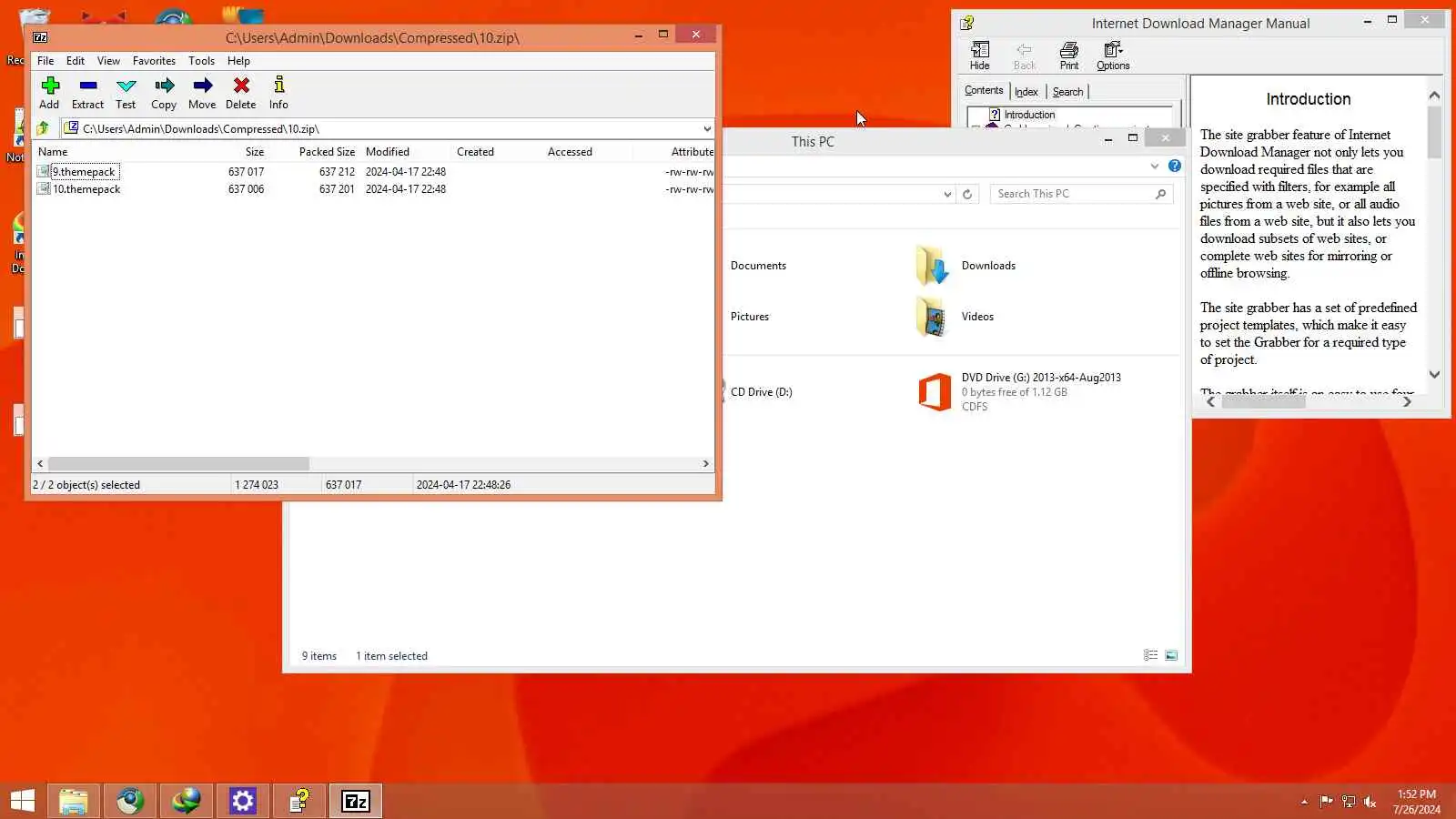The height and width of the screenshot is (819, 1456).
Task: Open the Favorites menu in 7-Zip
Action: click(154, 61)
